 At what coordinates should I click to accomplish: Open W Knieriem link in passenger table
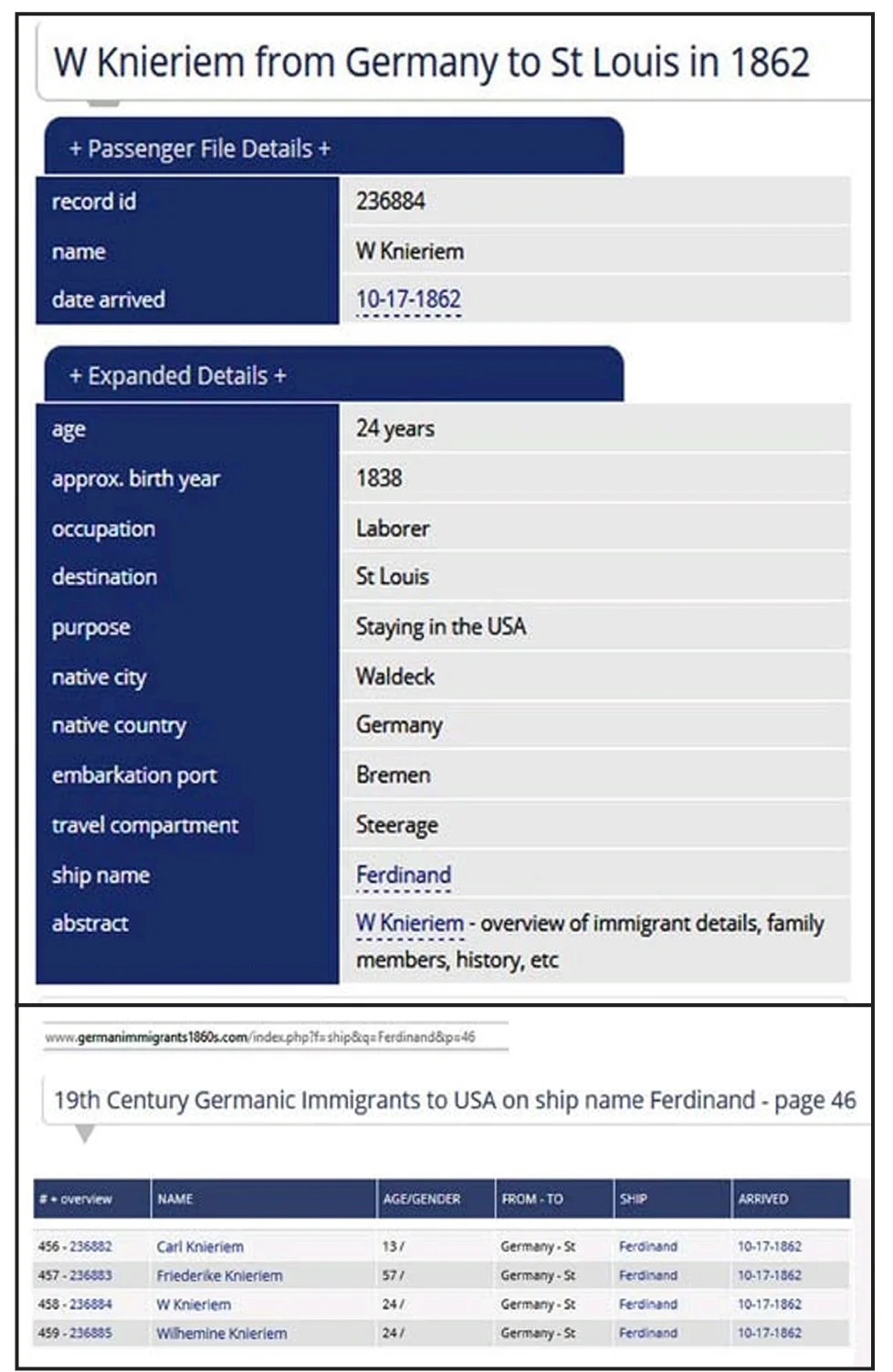(194, 1304)
